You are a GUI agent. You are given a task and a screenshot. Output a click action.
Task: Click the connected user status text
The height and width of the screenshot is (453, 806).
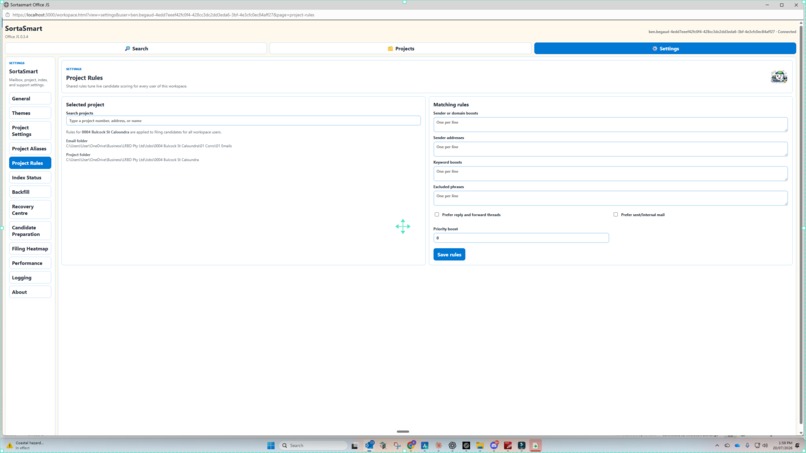coord(722,32)
